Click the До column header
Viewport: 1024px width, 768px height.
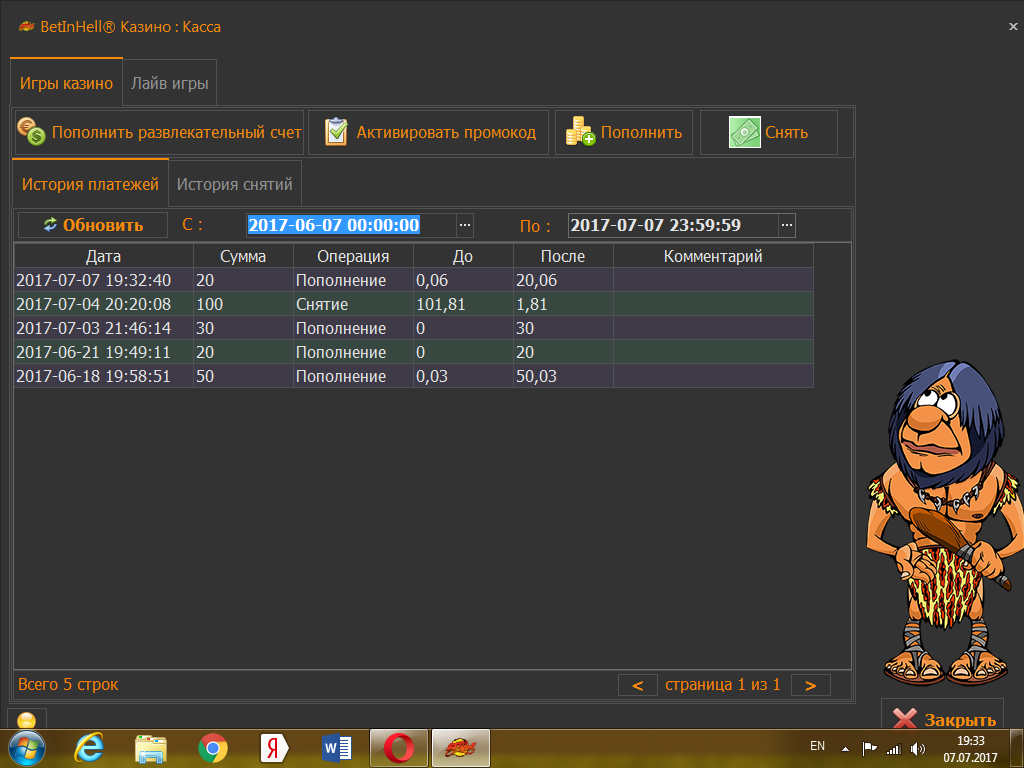click(x=463, y=256)
